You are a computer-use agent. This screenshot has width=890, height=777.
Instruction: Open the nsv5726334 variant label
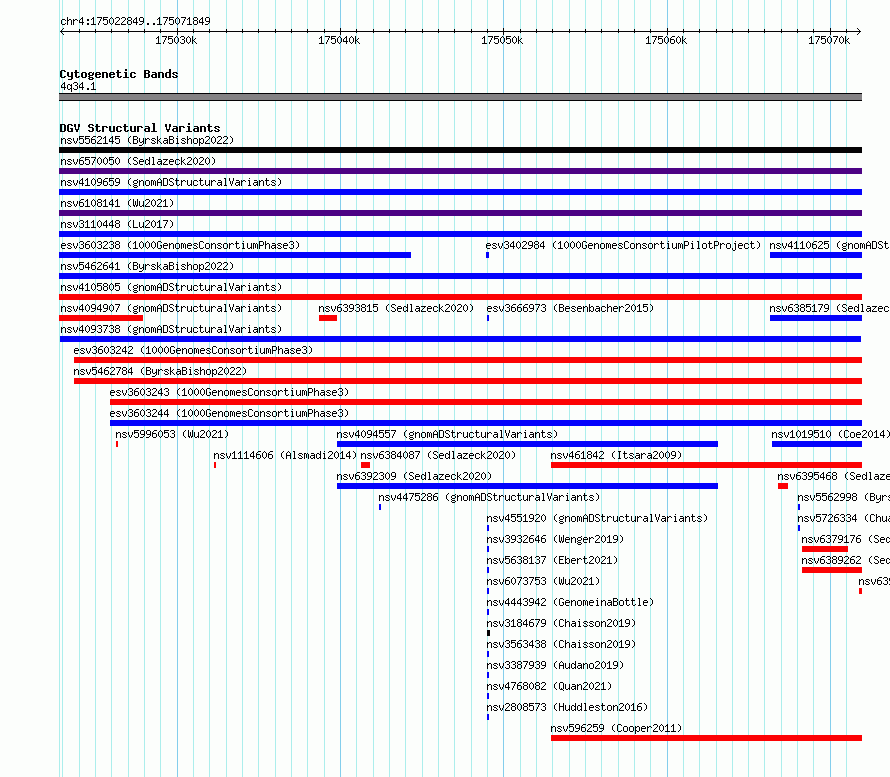pyautogui.click(x=843, y=518)
